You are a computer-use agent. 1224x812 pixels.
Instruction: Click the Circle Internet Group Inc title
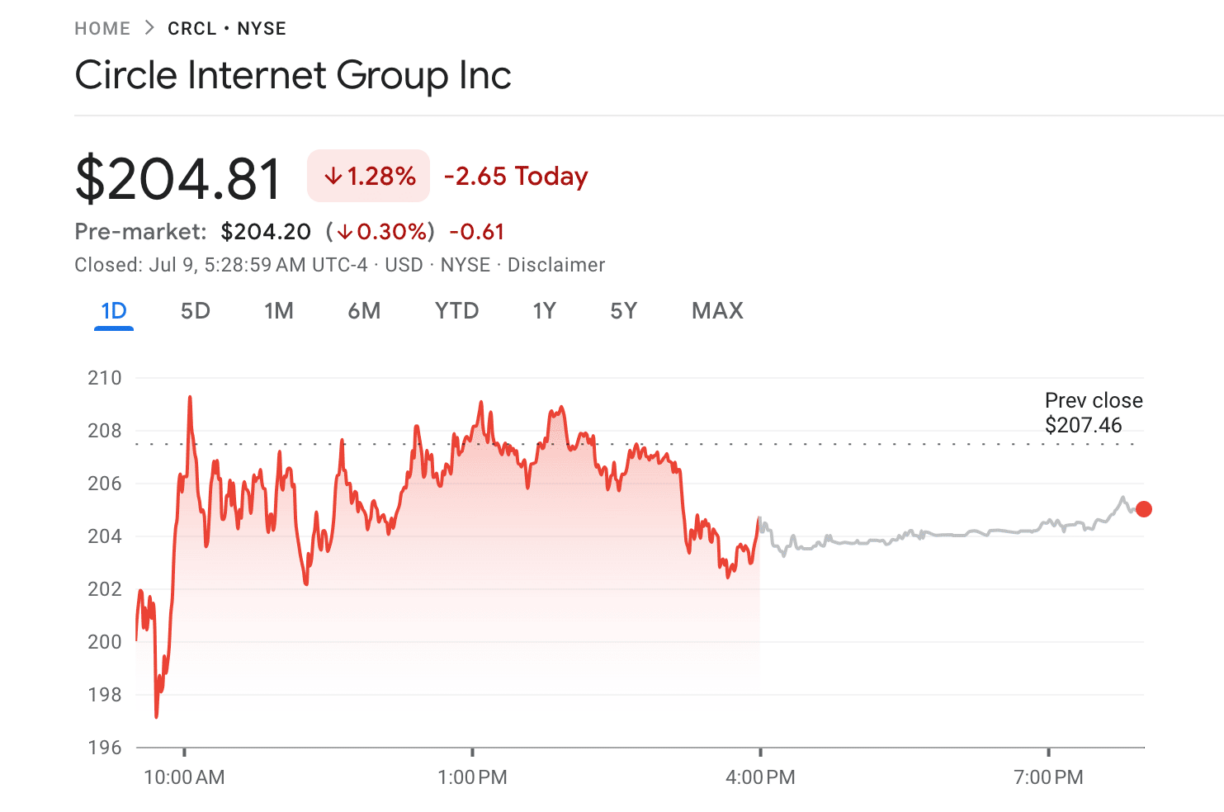pyautogui.click(x=293, y=75)
